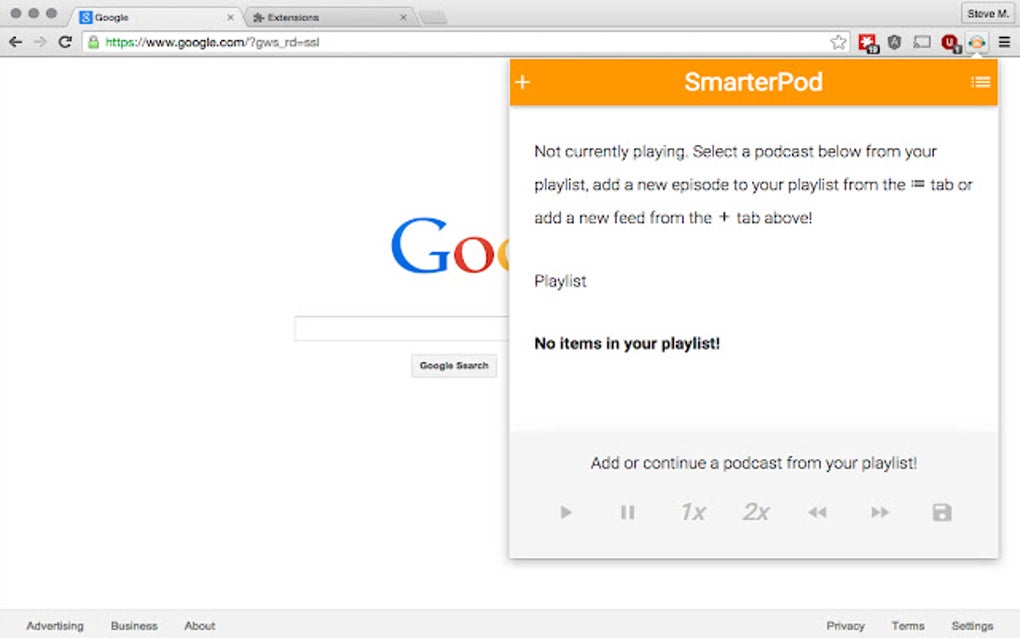The width and height of the screenshot is (1020, 638).
Task: Click the Google Search button
Action: point(454,366)
